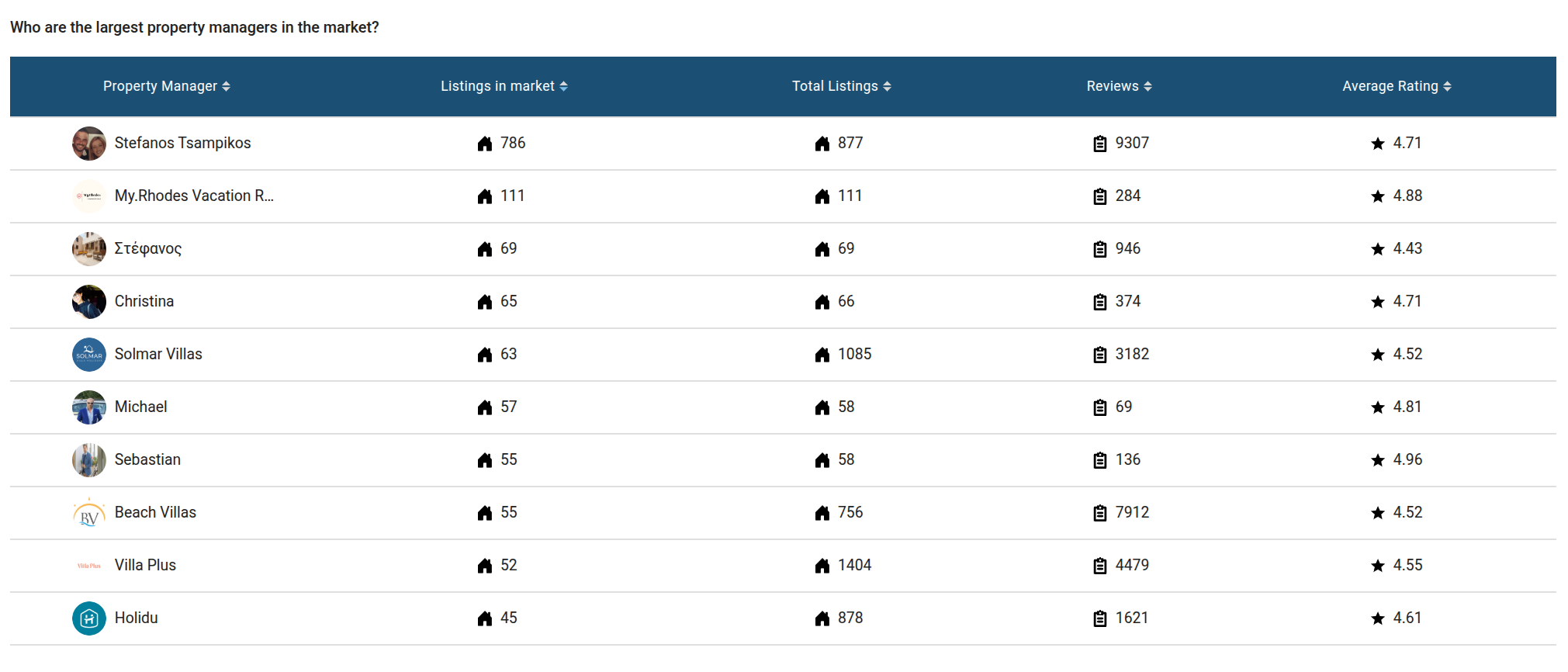Click the Beach Villas logo
This screenshot has width=1568, height=672.
click(x=89, y=513)
